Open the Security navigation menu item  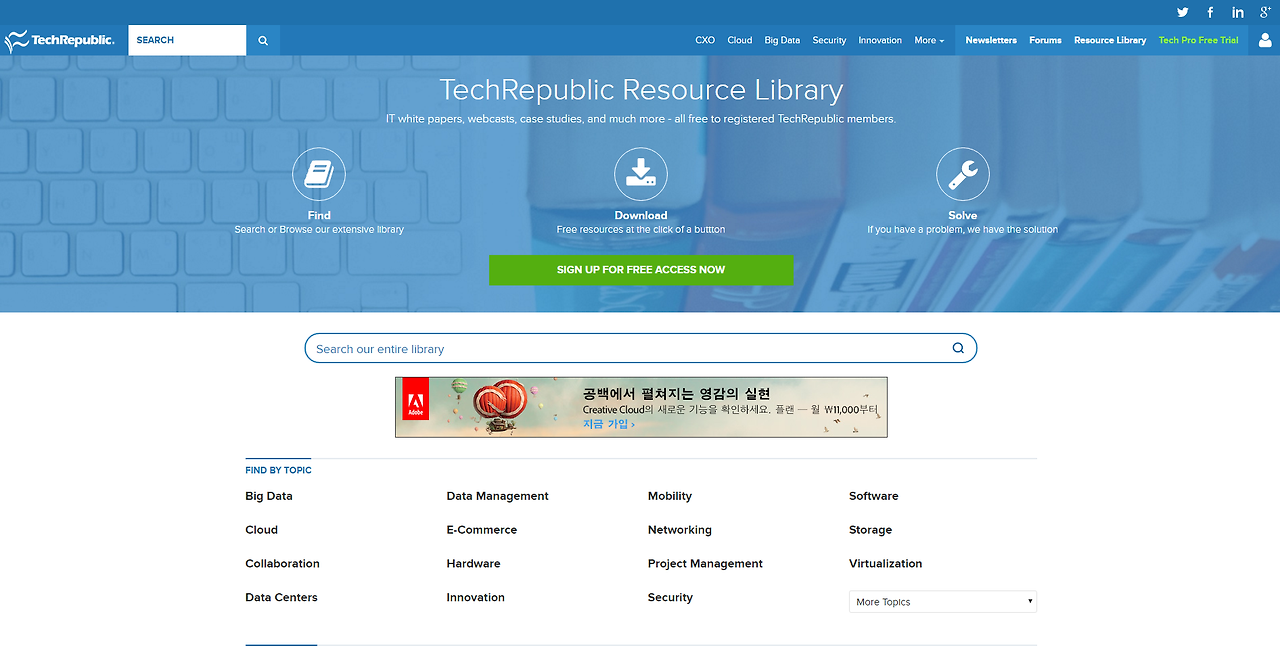coord(829,40)
